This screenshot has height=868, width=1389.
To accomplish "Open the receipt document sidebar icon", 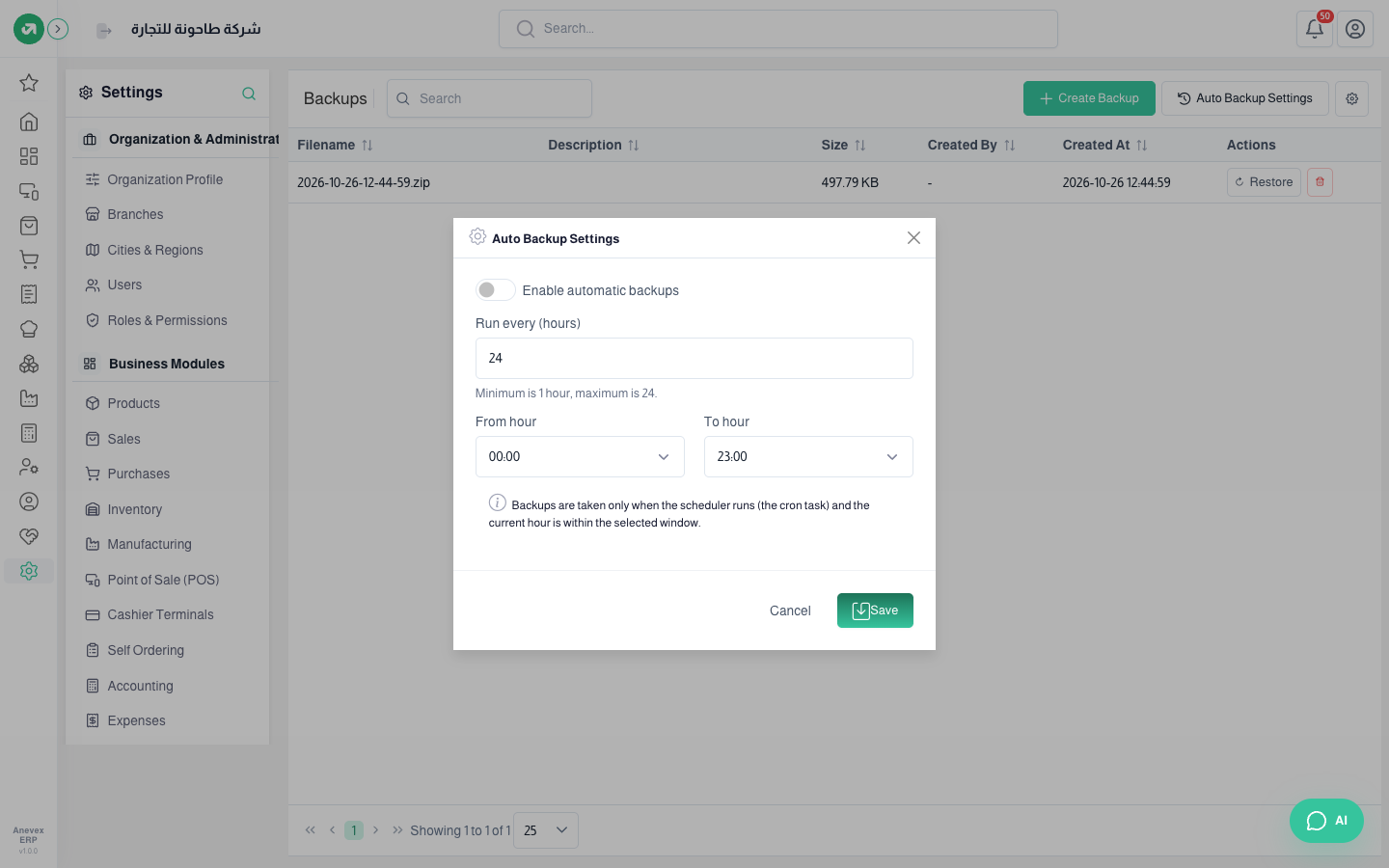I will pos(29,294).
